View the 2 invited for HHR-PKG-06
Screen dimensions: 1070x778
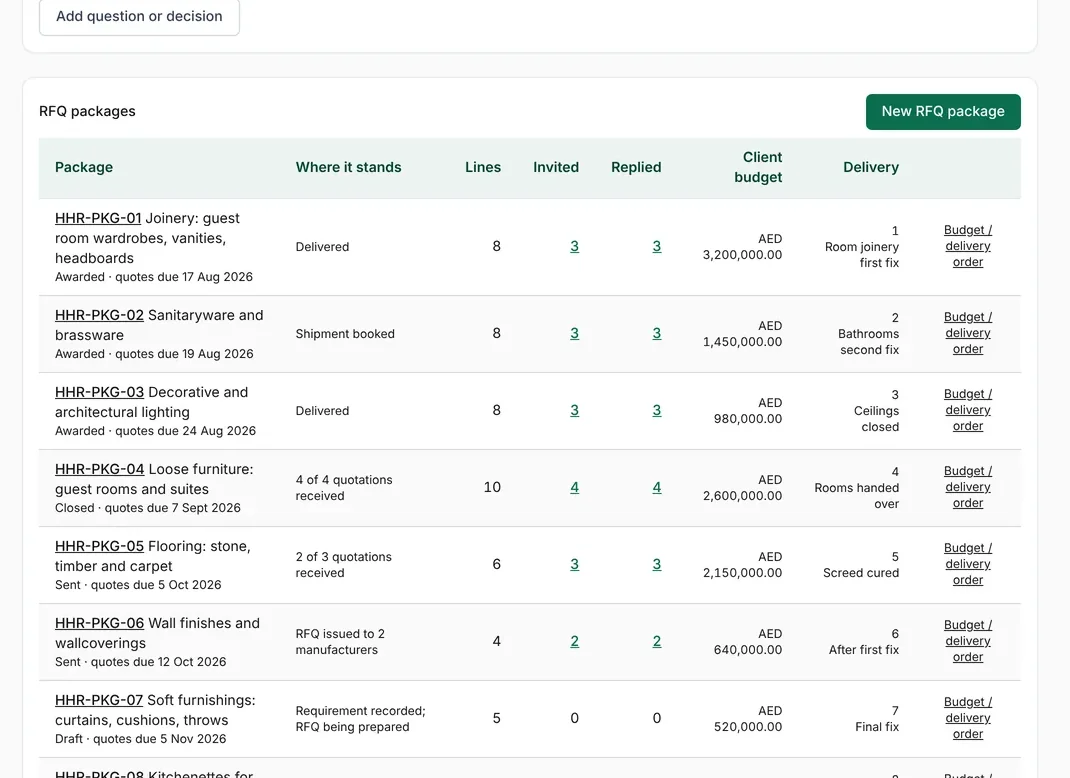tap(575, 642)
